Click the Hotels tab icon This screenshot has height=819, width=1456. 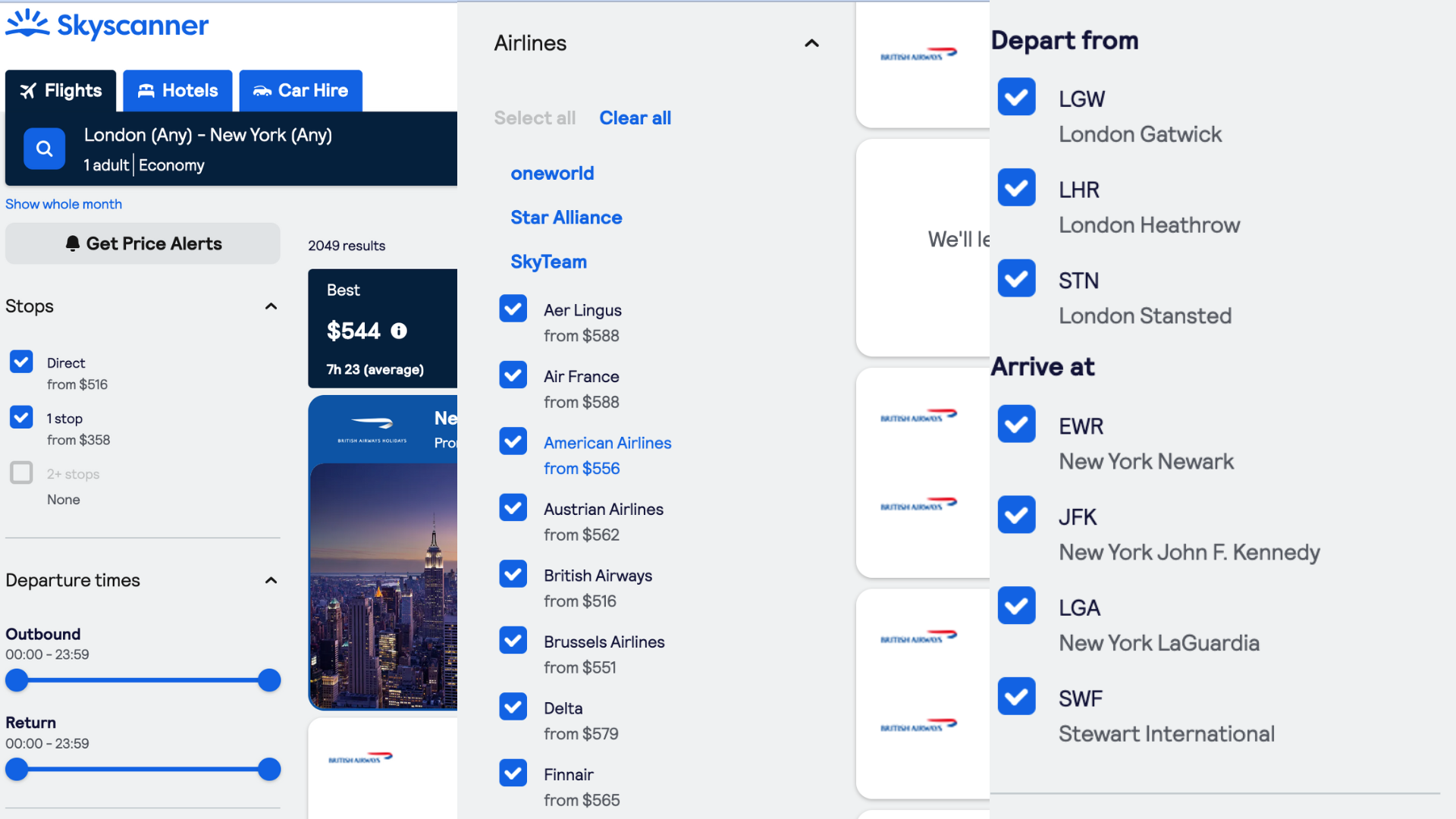pos(146,90)
